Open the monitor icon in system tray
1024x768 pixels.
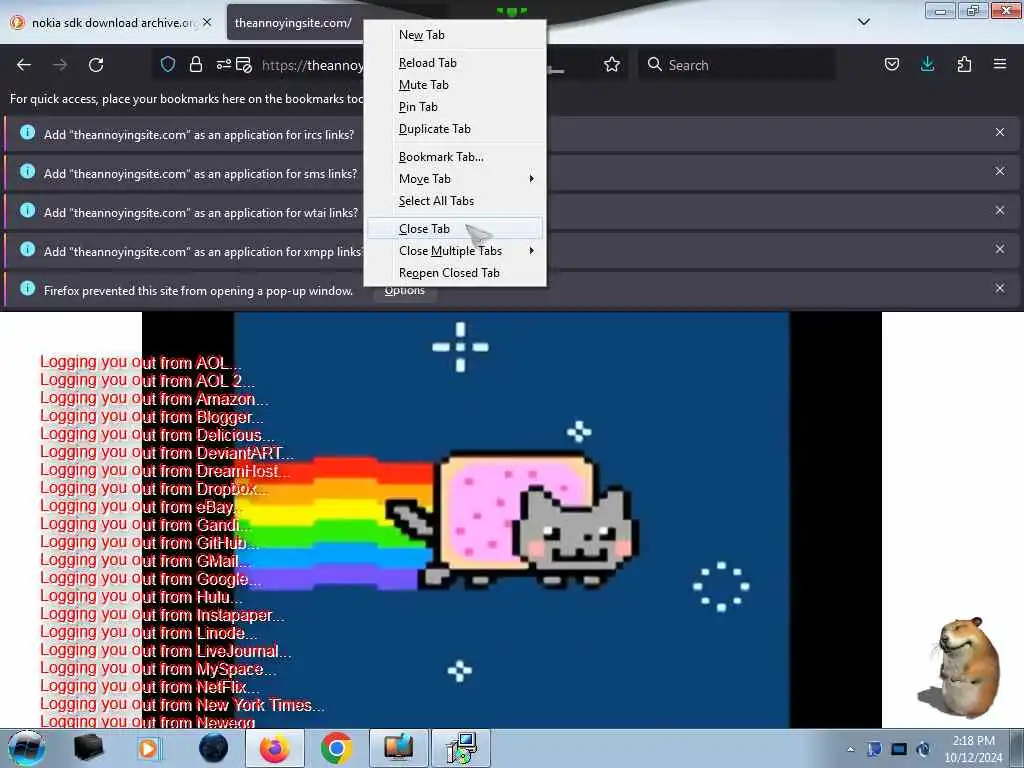coord(899,749)
